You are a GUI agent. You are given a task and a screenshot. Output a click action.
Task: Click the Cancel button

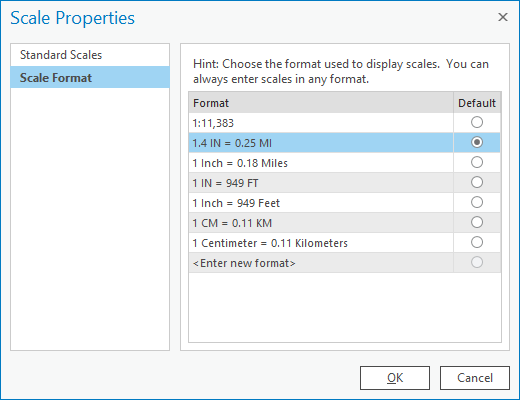[475, 378]
